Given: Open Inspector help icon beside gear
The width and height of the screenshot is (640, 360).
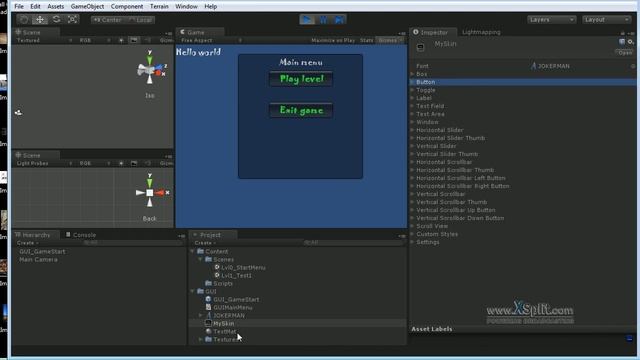Looking at the screenshot, I should point(622,42).
